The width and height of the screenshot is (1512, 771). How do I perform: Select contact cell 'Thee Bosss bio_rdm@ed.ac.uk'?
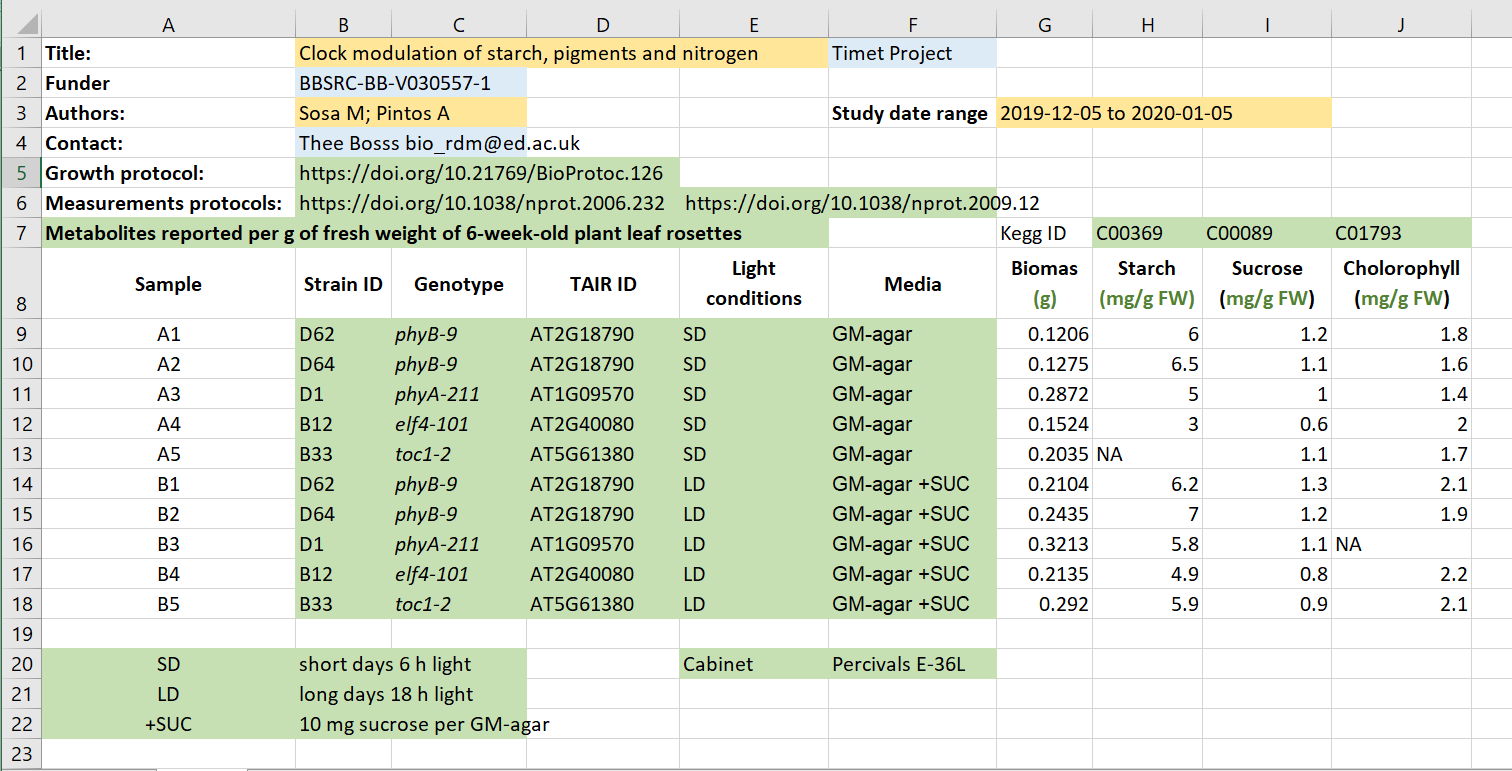point(440,143)
